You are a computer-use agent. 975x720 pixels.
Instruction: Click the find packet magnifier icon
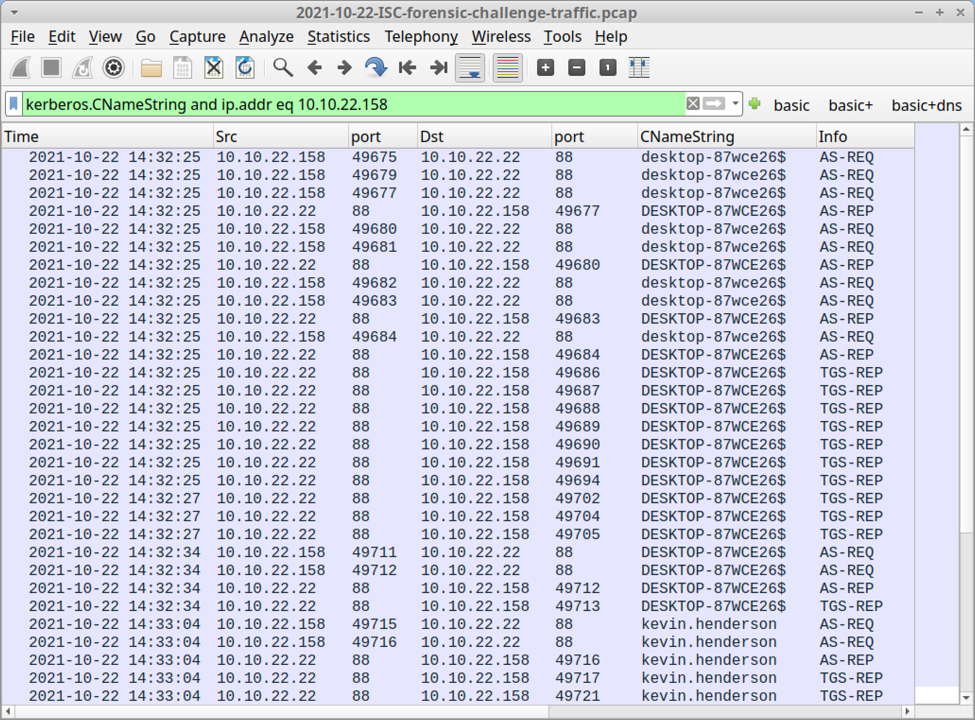tap(283, 68)
